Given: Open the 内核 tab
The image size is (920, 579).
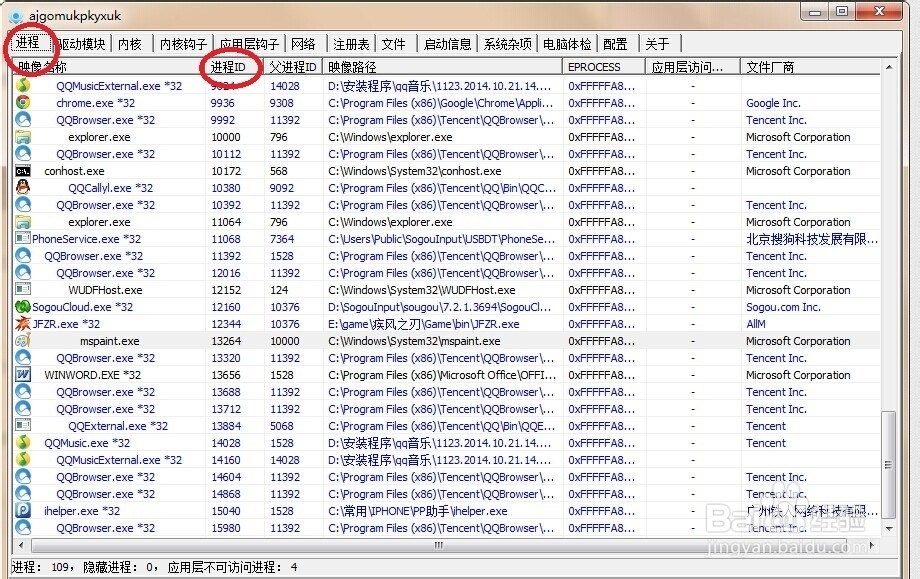Looking at the screenshot, I should pyautogui.click(x=130, y=44).
